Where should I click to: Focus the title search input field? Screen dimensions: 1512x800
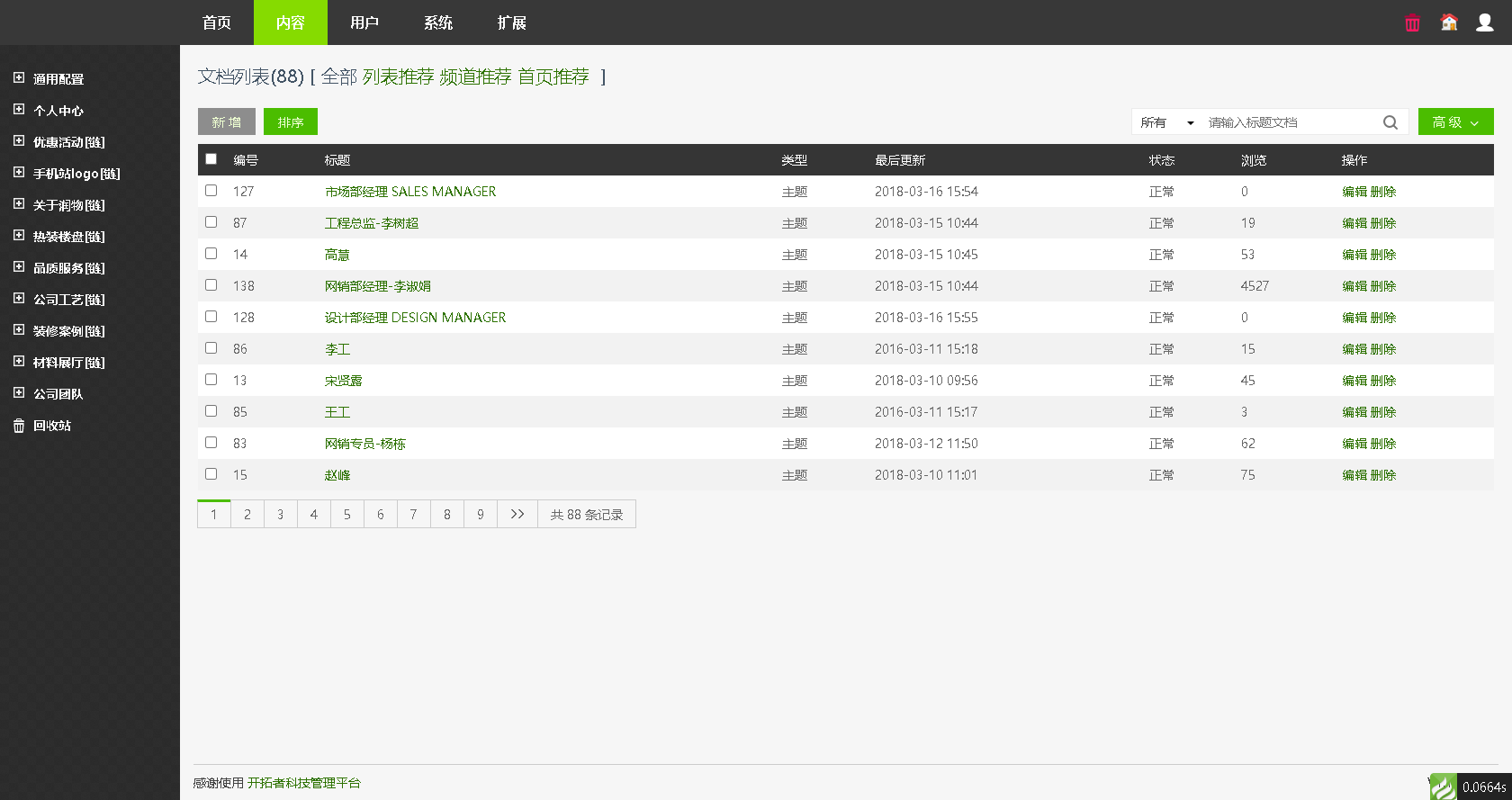(x=1291, y=122)
